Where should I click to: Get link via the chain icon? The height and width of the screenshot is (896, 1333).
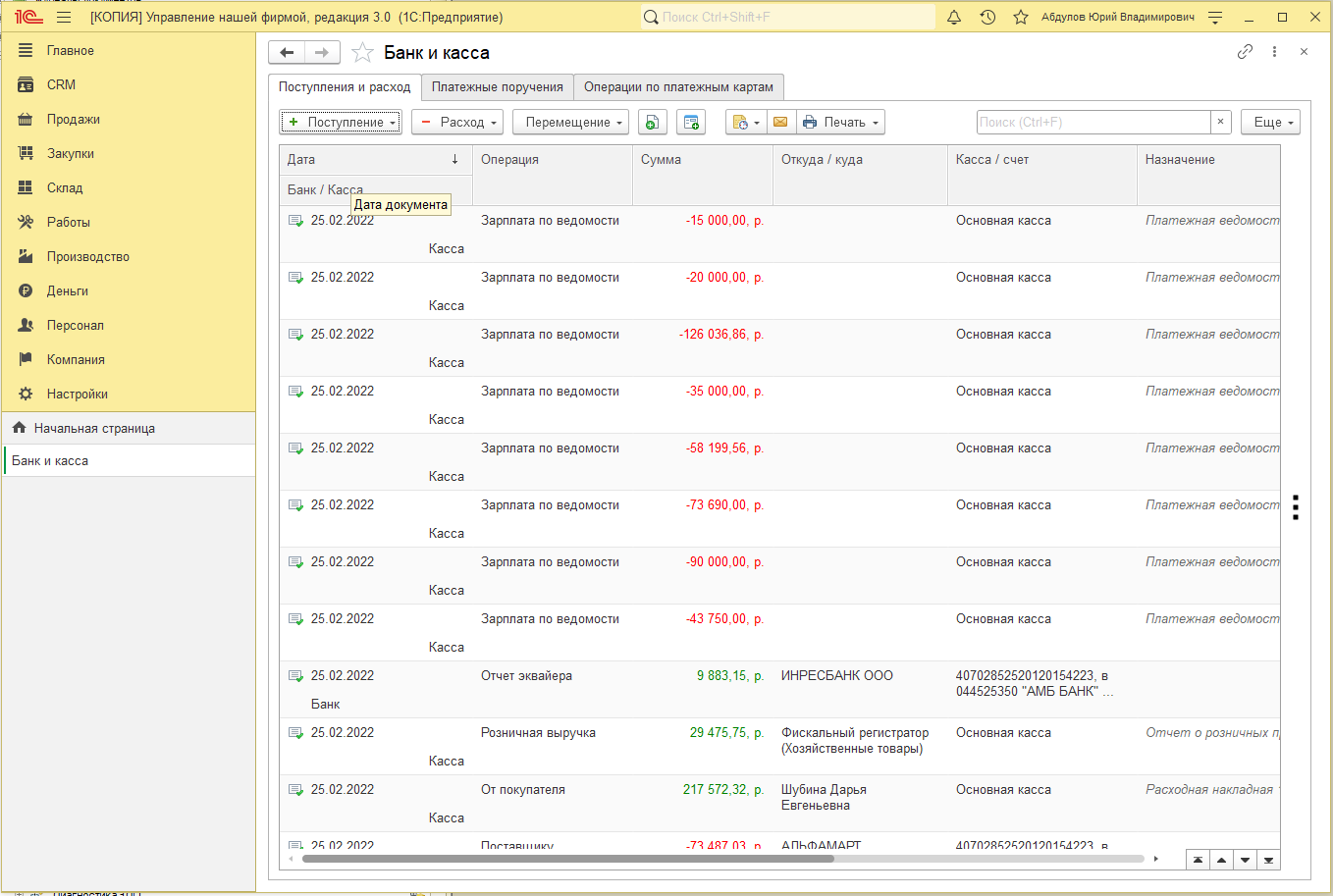[1245, 52]
